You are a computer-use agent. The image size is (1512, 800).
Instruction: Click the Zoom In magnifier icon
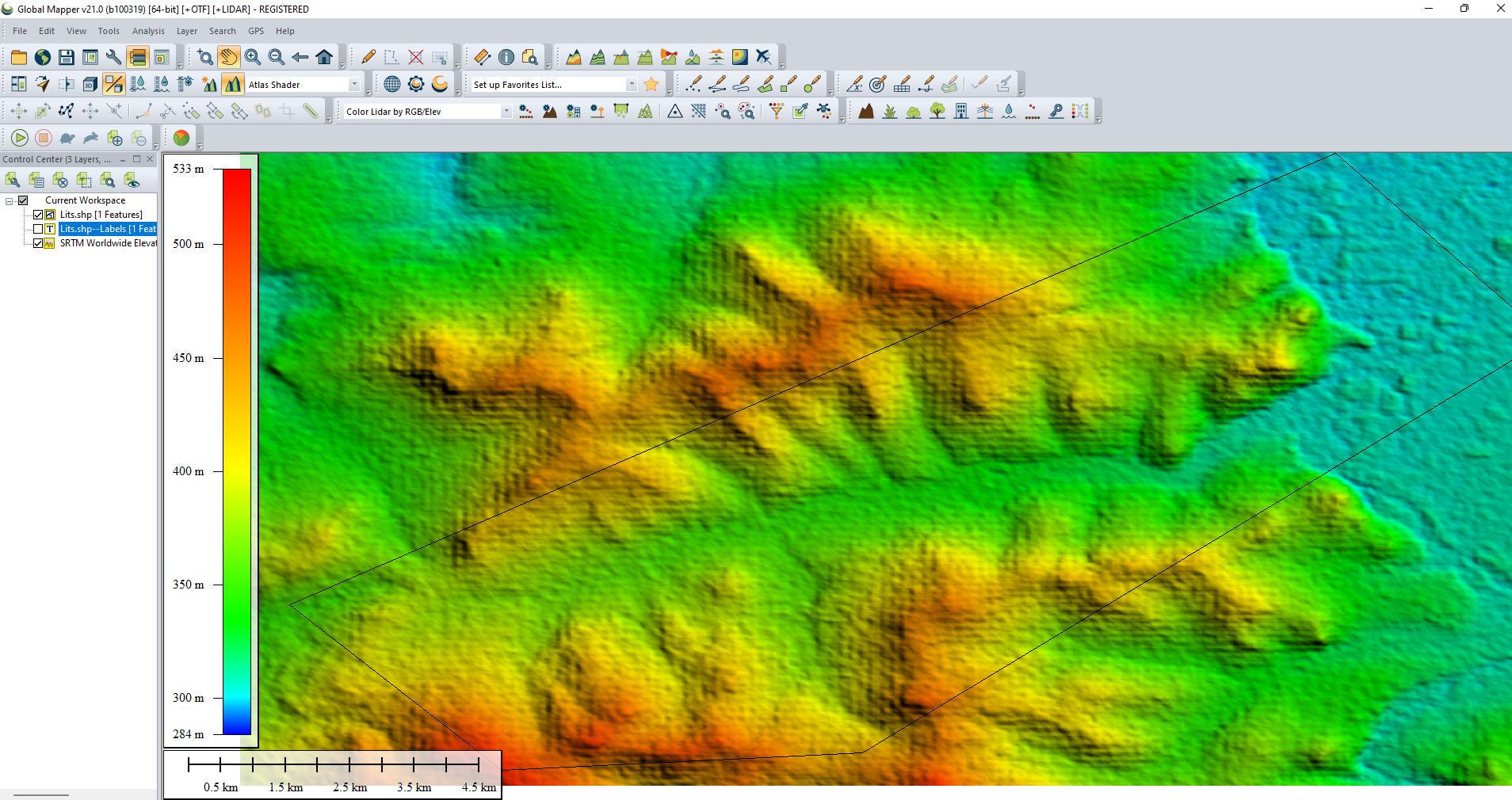coord(253,57)
